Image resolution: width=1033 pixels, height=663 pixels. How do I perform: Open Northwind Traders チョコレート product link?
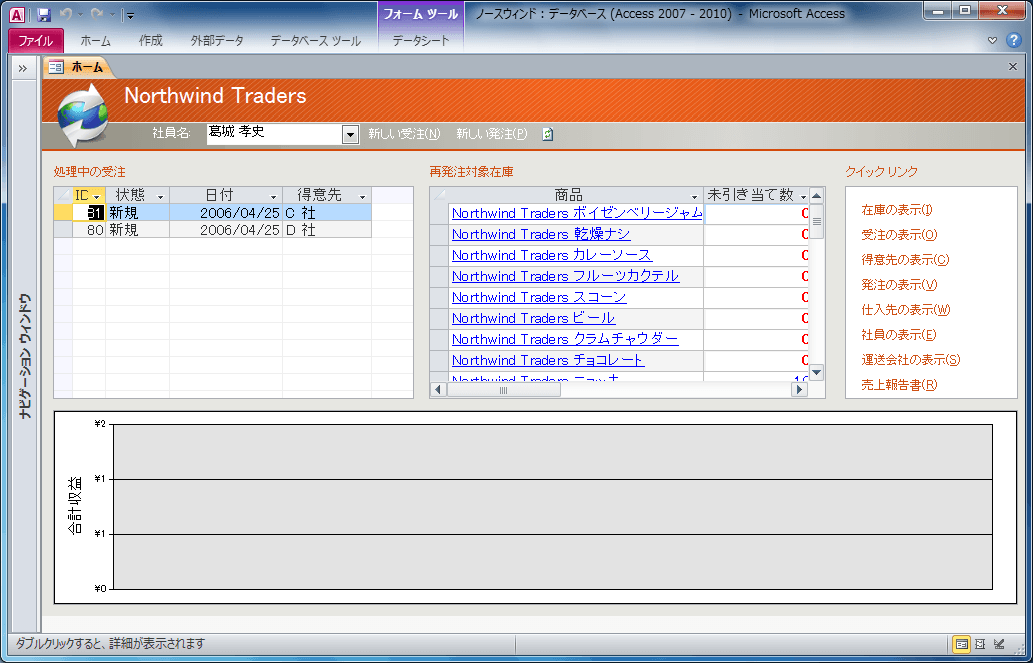click(x=548, y=360)
